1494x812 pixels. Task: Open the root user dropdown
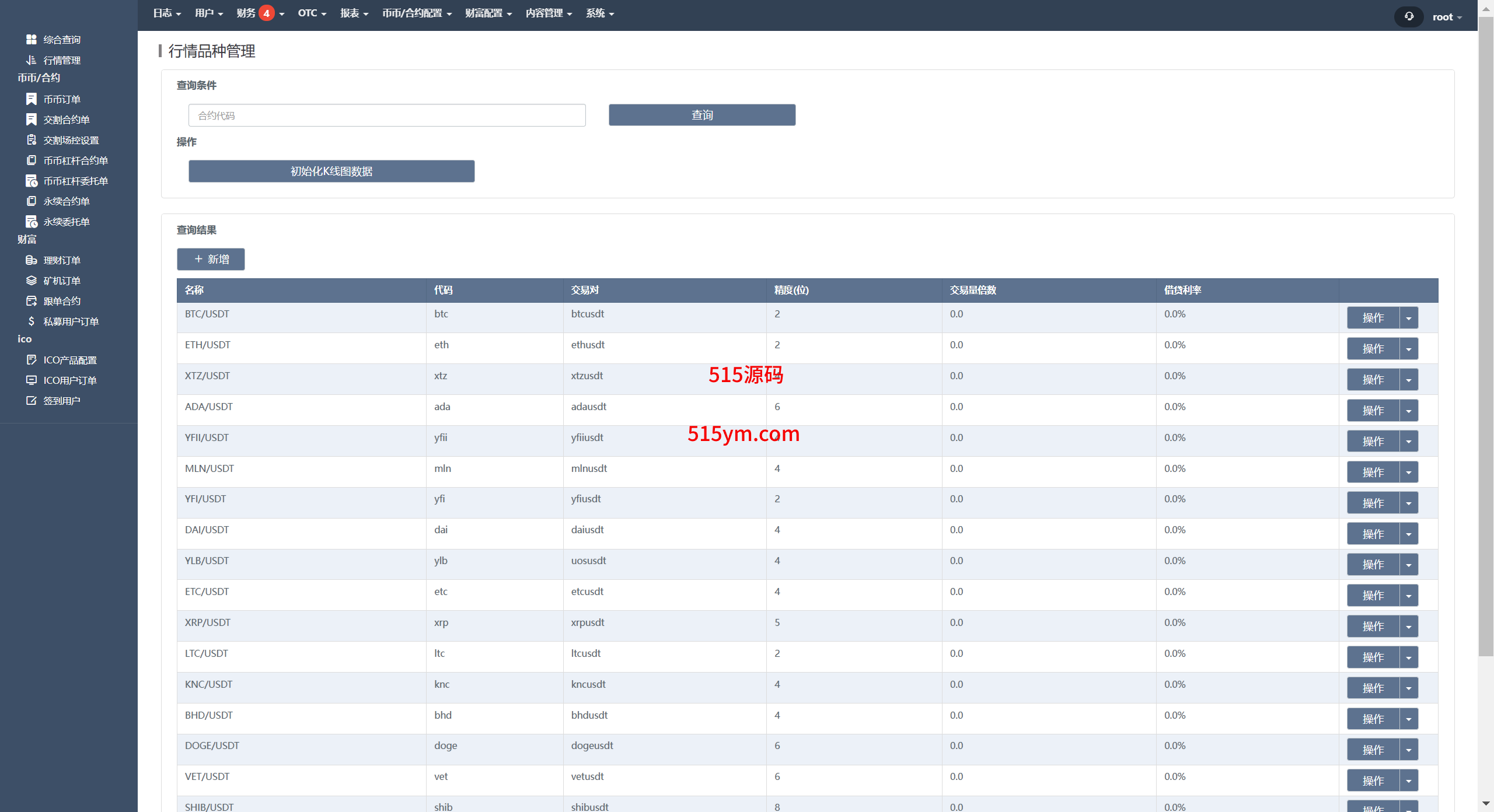1447,17
